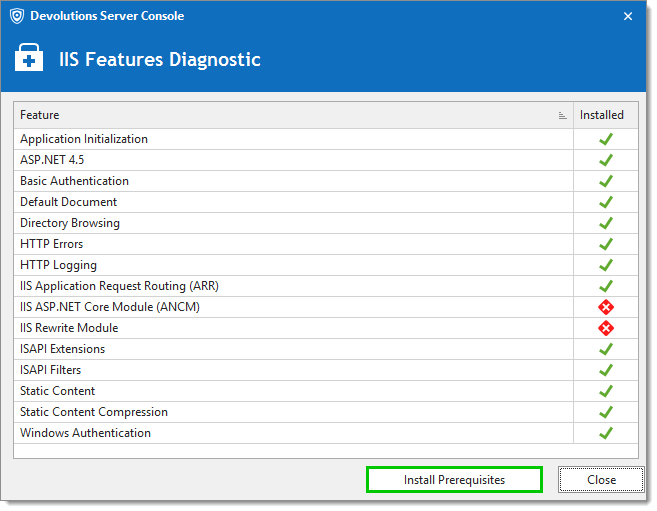Click the green check for Windows Authentication

tap(606, 433)
